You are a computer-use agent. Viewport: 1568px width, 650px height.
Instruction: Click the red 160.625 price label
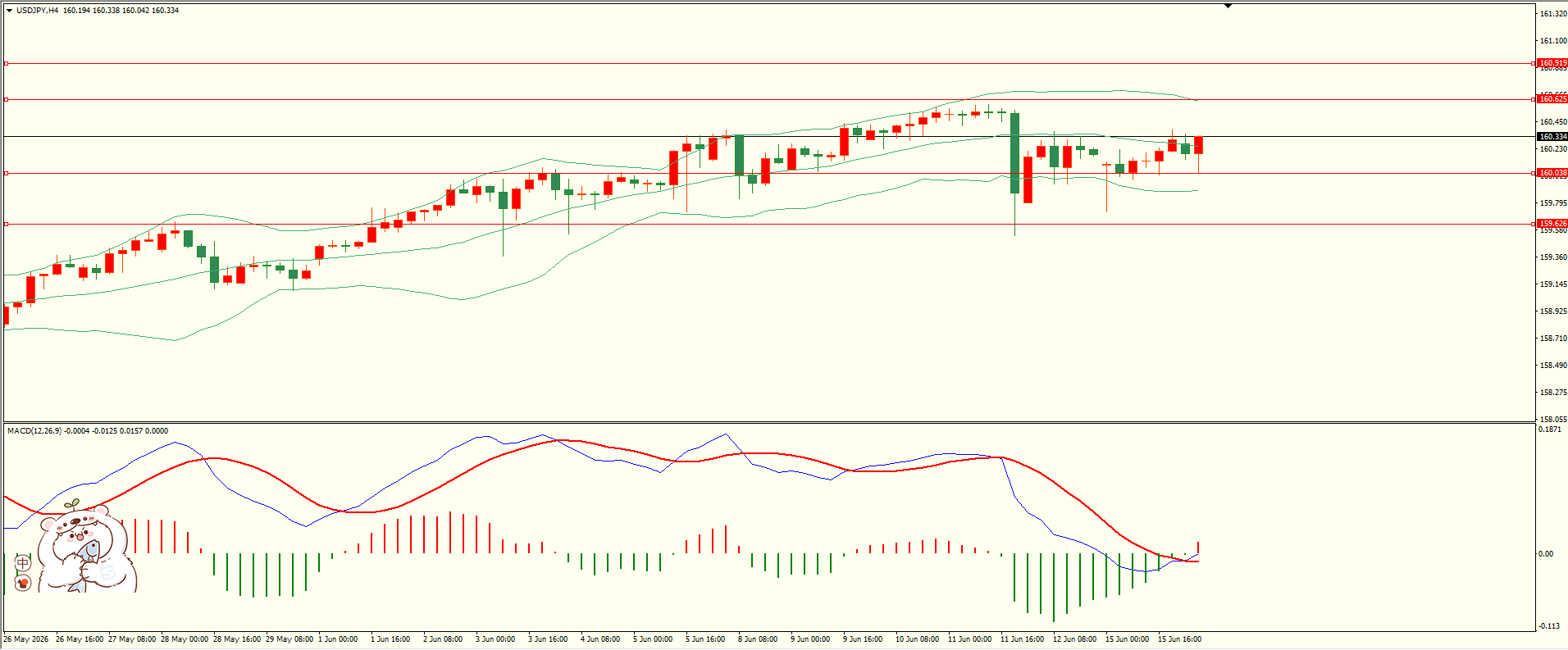click(x=1552, y=99)
